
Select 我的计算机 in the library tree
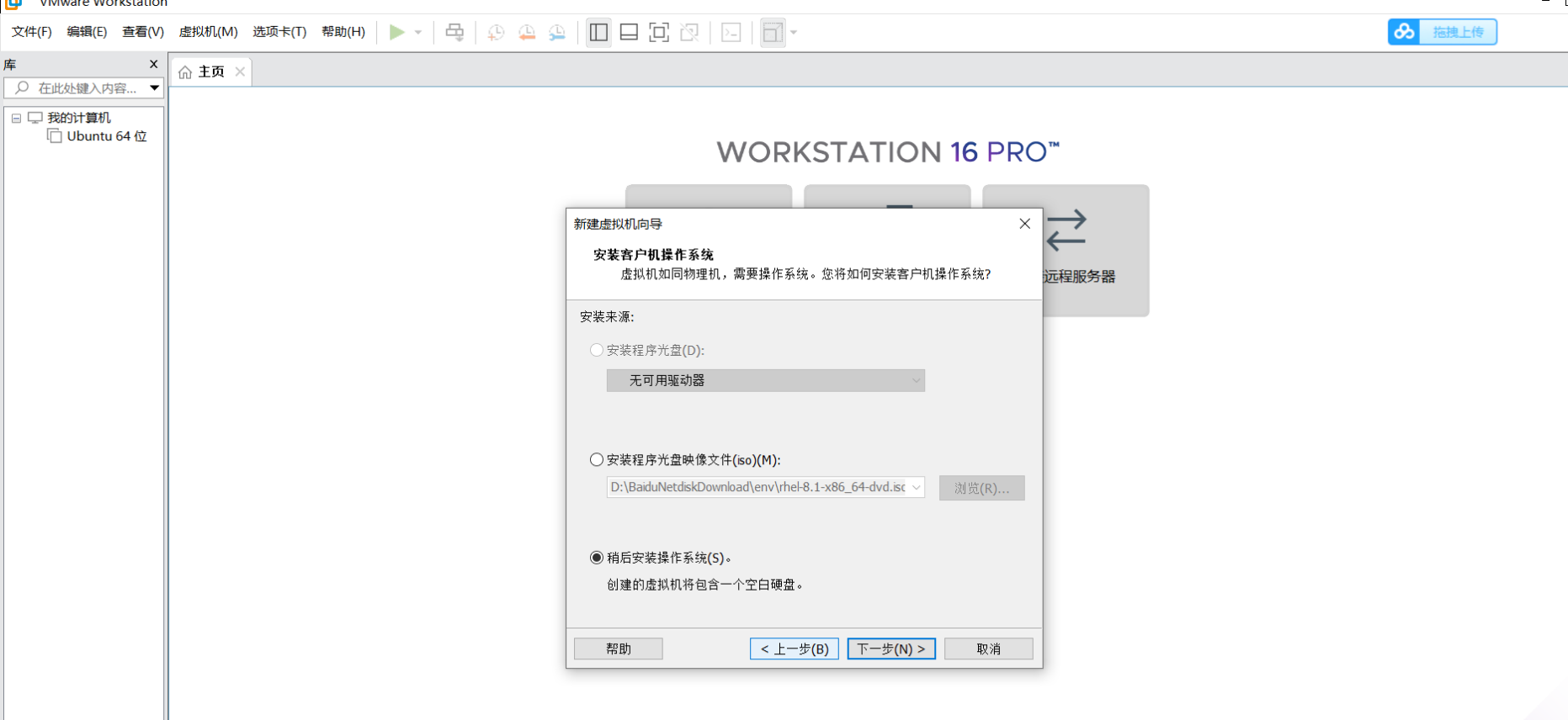pos(79,118)
